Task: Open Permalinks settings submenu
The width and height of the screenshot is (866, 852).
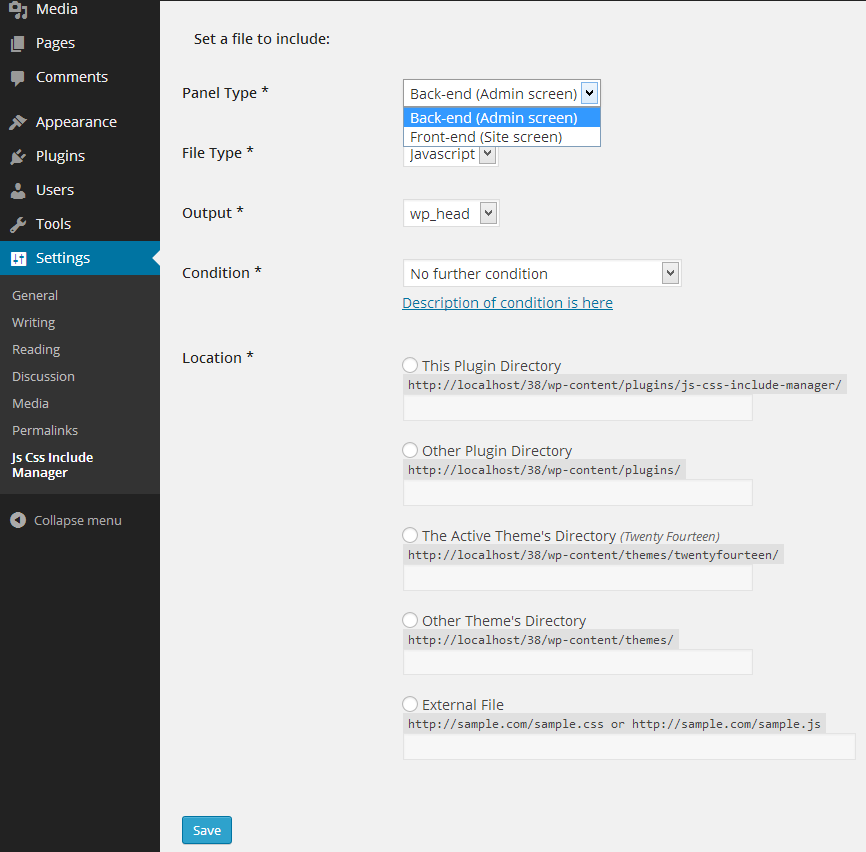Action: [45, 431]
